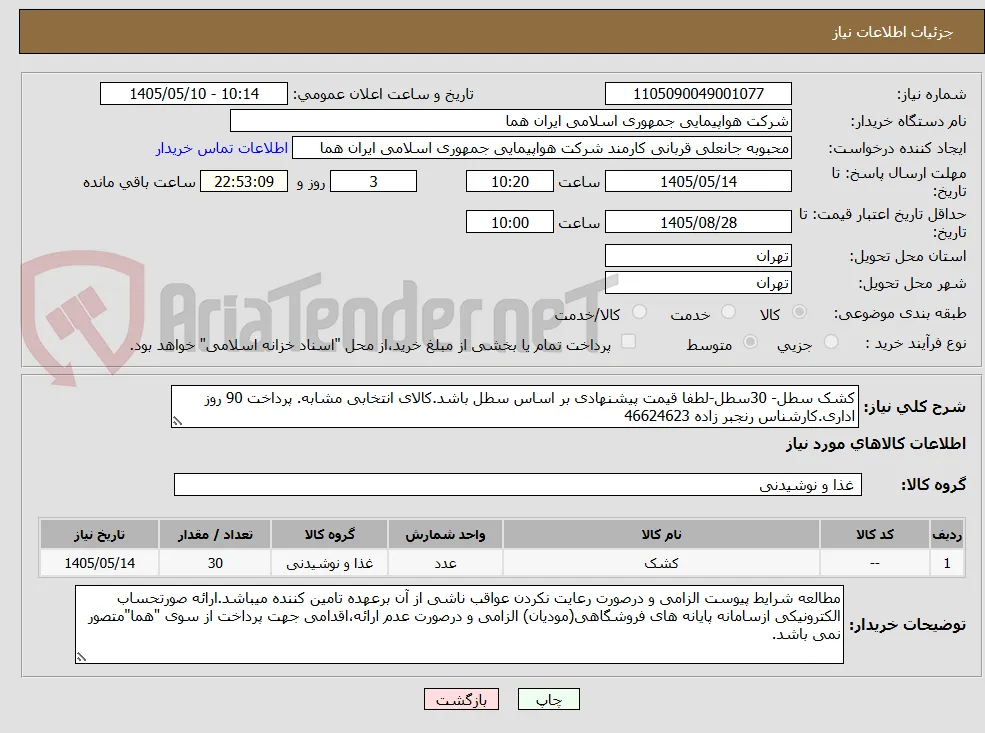The image size is (985, 733).
Task: Click the نام کالا column header
Action: click(x=661, y=535)
